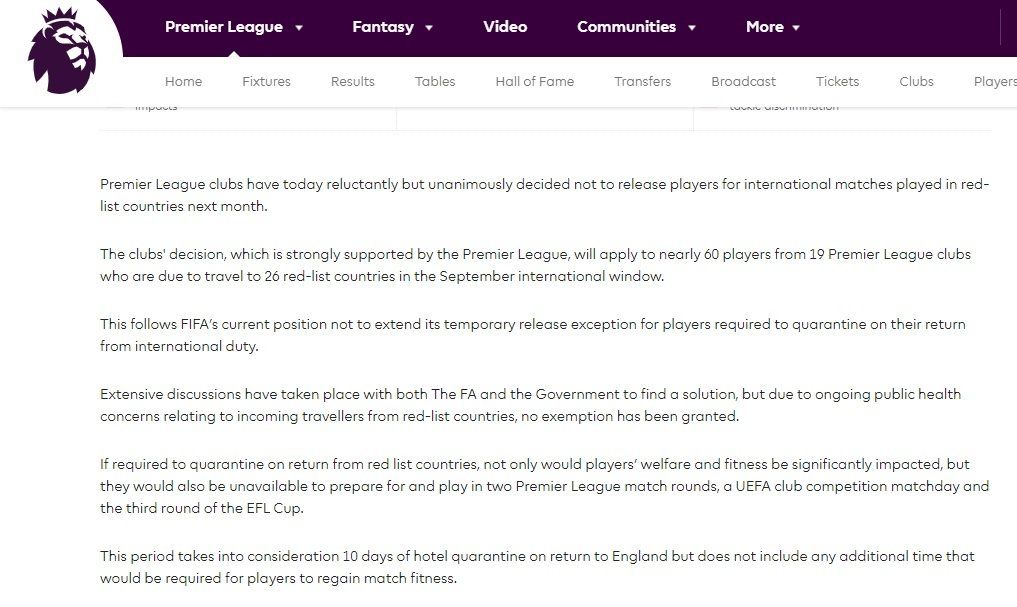Screen dimensions: 1017x607
Task: Visit the Hall of Fame page
Action: pos(534,81)
